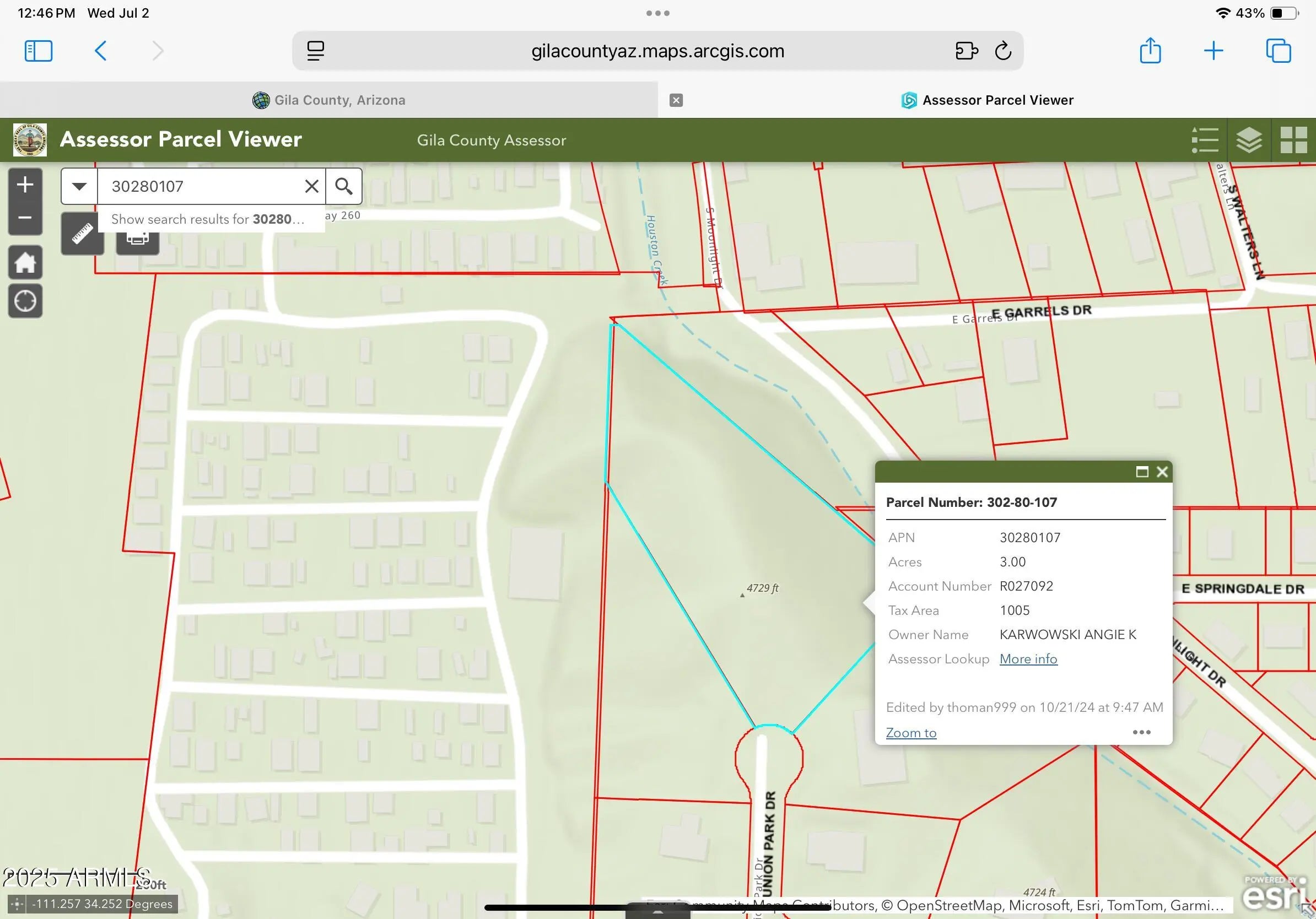Click the 'More info' assessor link
1316x919 pixels.
(1028, 659)
